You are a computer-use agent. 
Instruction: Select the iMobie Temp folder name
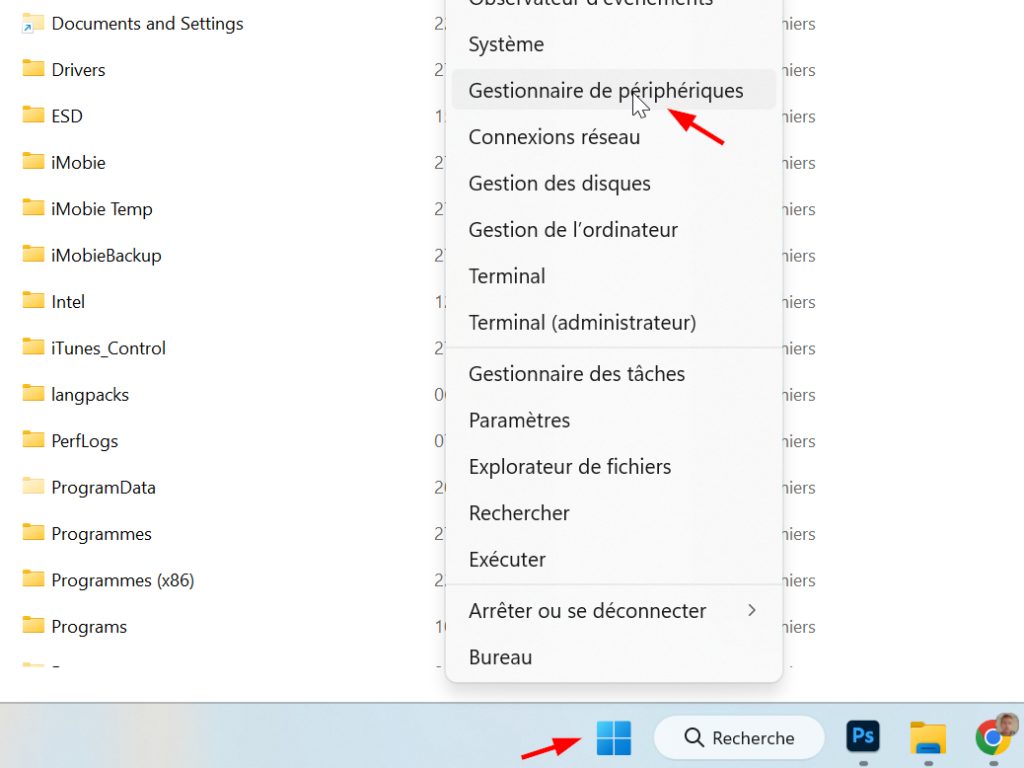tap(102, 209)
